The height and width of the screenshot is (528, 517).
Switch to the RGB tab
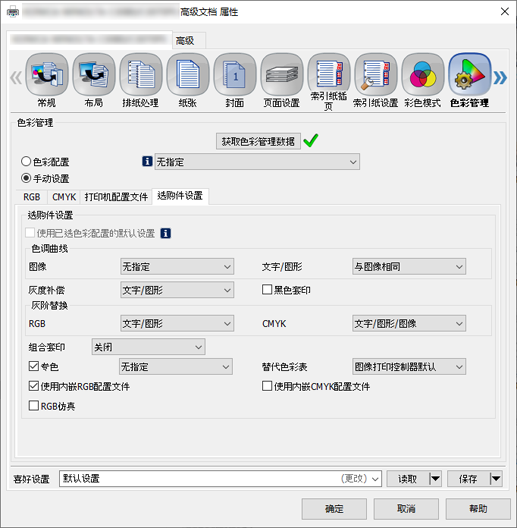32,197
